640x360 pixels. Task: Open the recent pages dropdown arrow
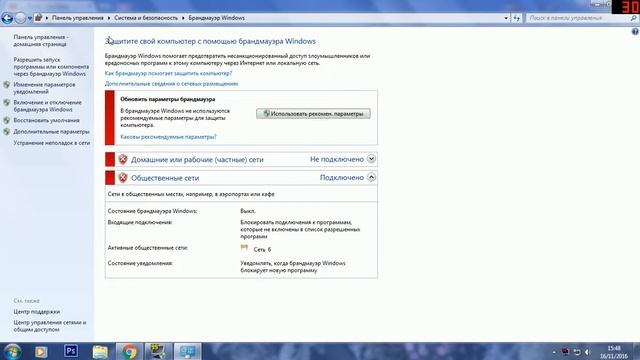tap(29, 18)
